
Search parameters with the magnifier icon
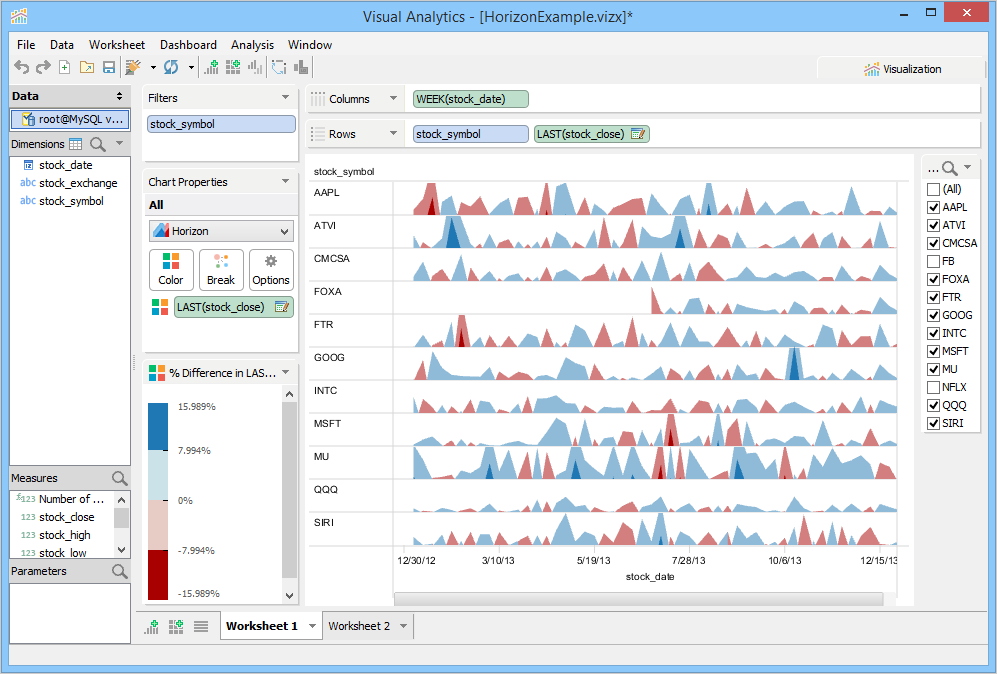(120, 571)
